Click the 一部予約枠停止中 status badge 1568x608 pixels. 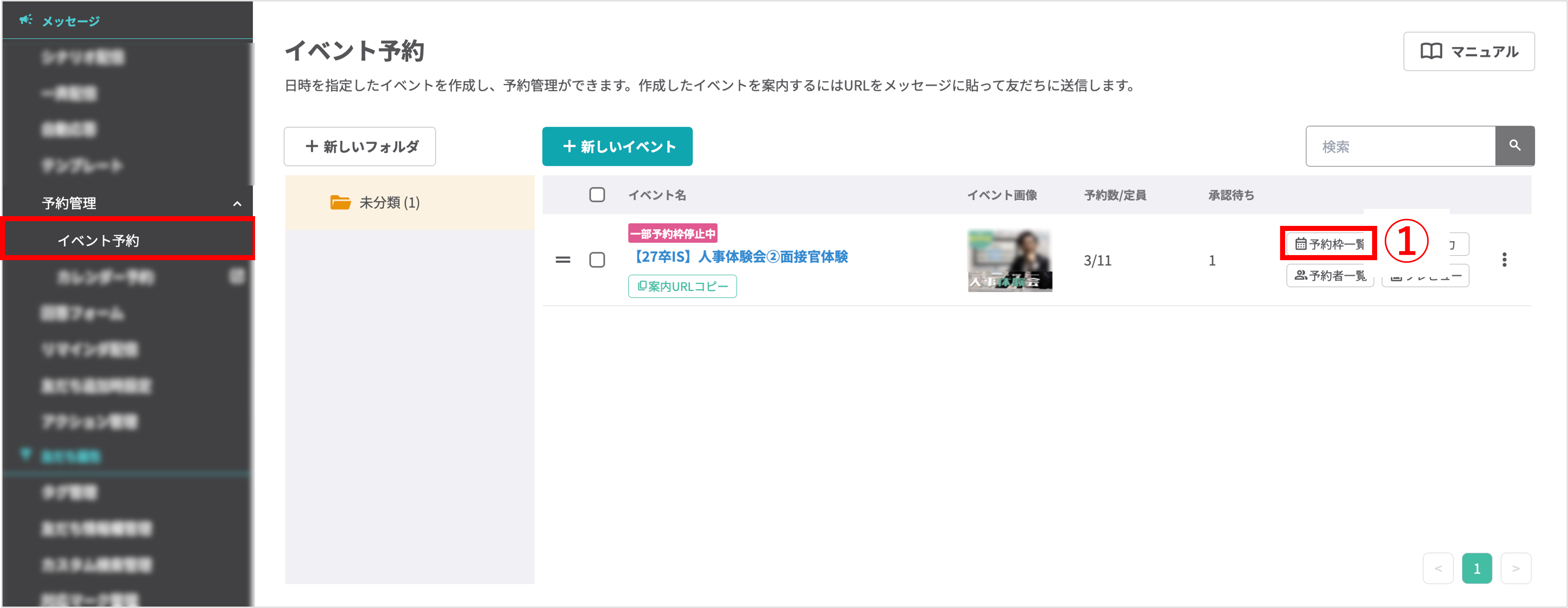click(673, 234)
